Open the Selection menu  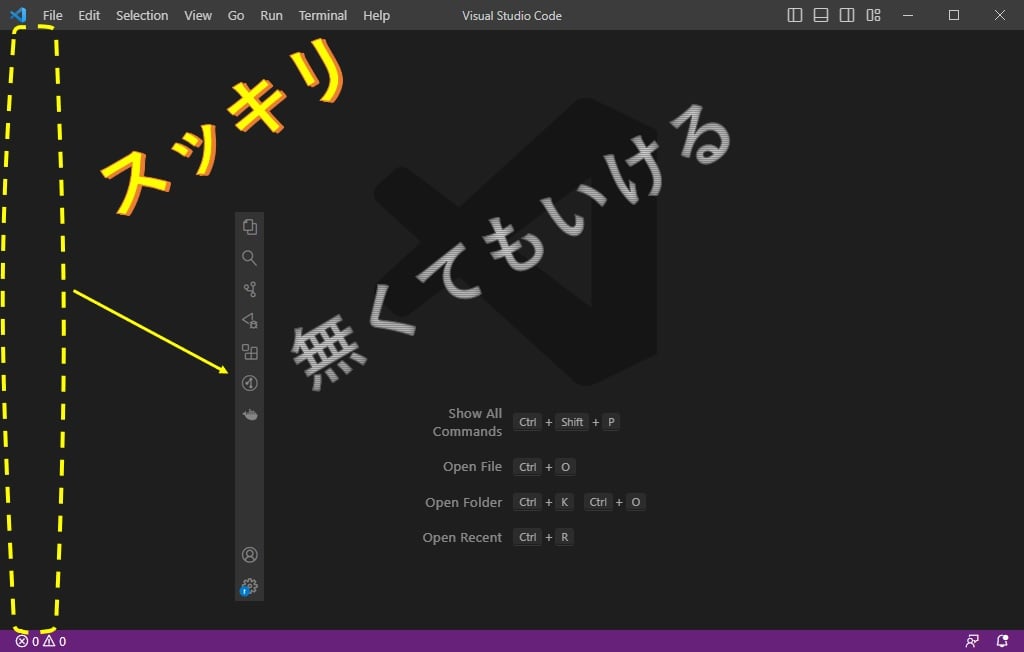point(142,16)
